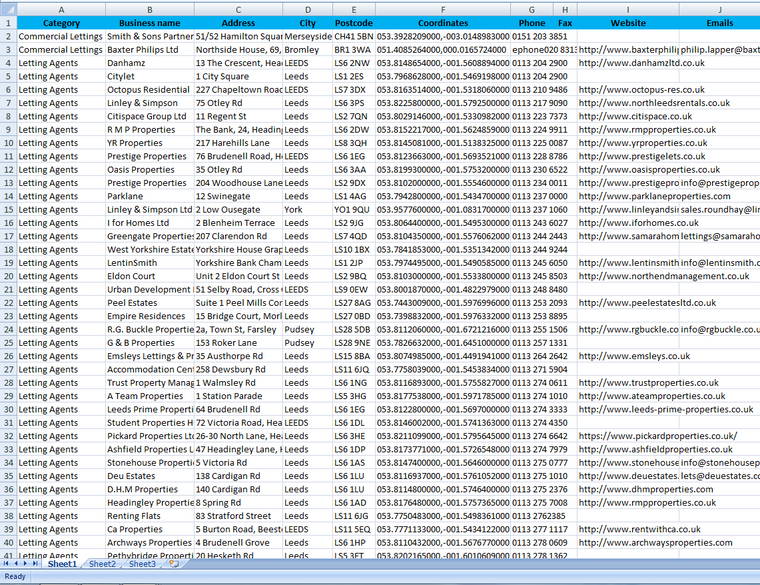Select column I header
This screenshot has width=760, height=585.
coord(628,9)
